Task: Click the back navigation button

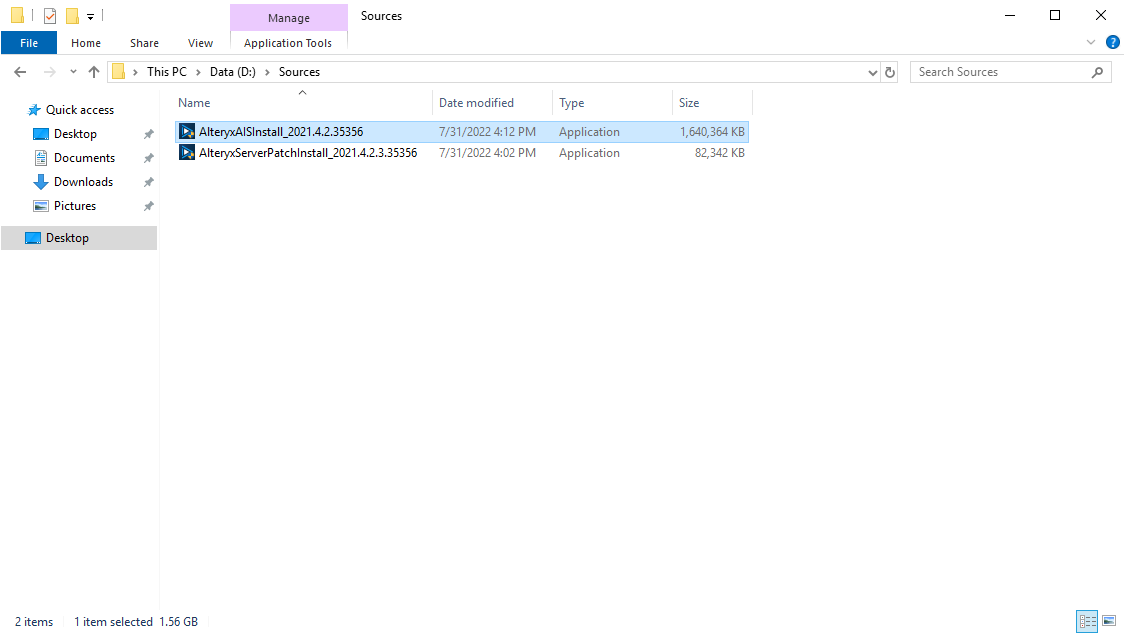Action: [20, 71]
